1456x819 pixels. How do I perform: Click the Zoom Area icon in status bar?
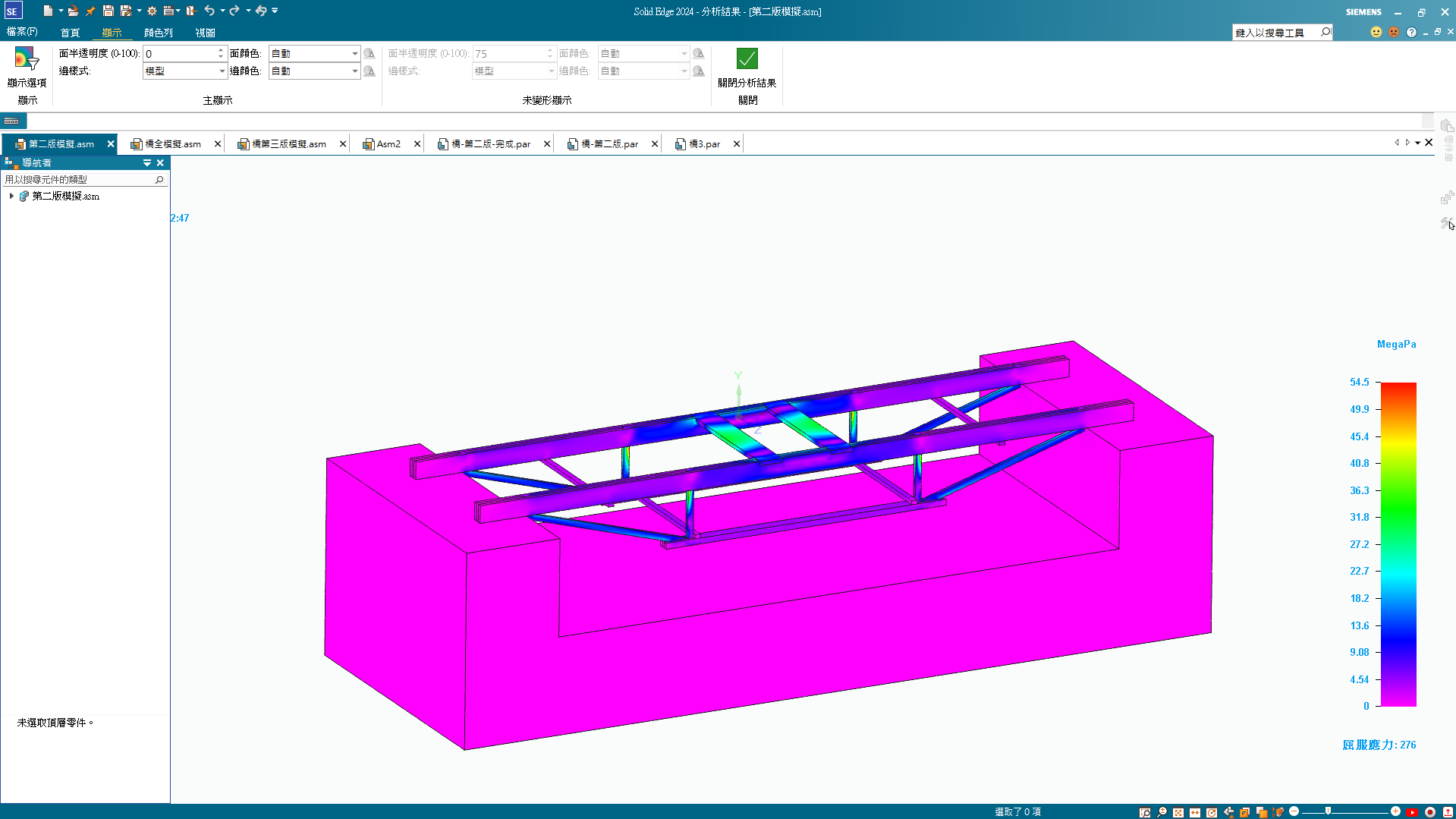point(1145,812)
